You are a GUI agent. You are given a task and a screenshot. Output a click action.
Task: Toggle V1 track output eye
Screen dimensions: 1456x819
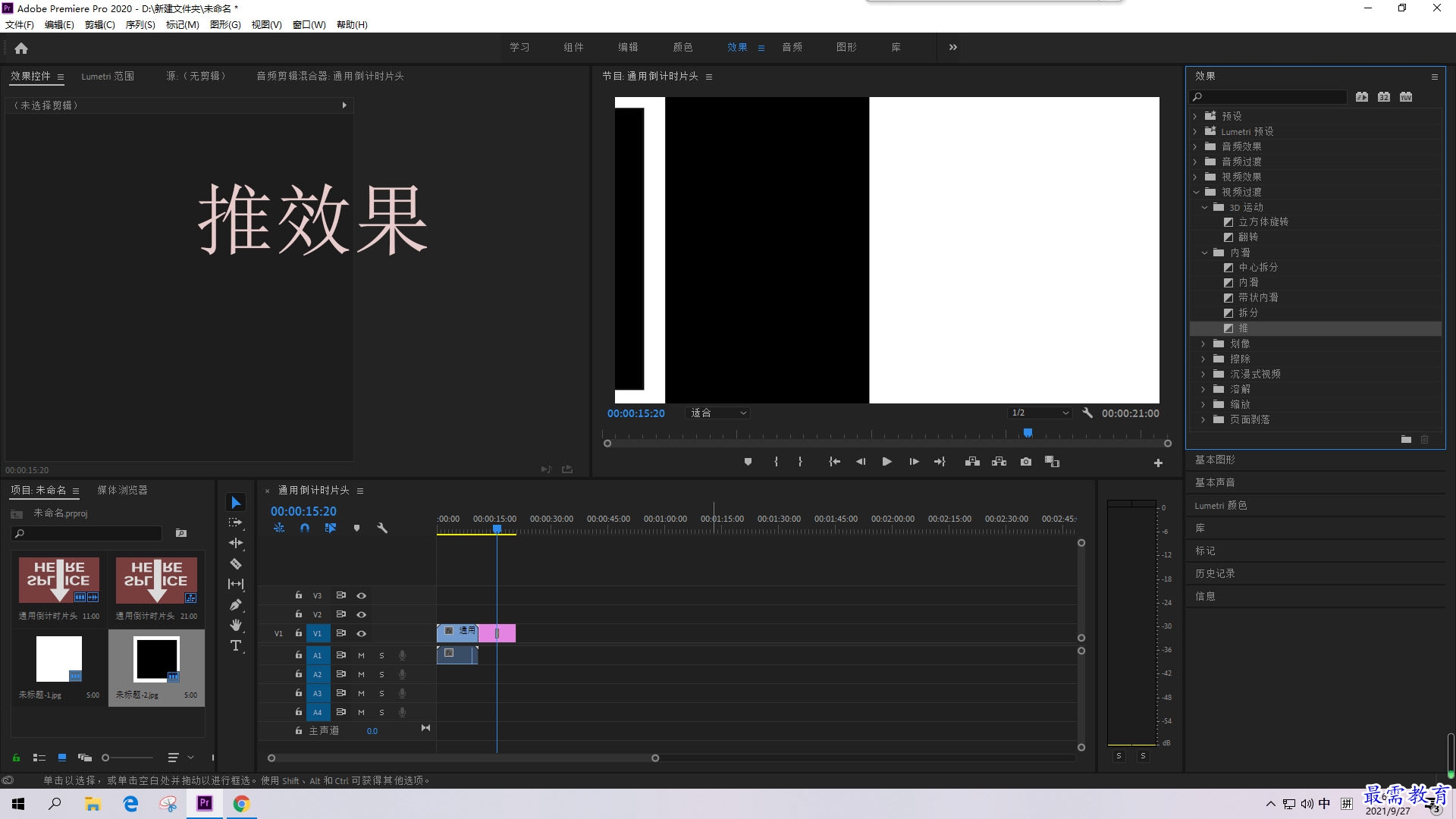pyautogui.click(x=362, y=634)
